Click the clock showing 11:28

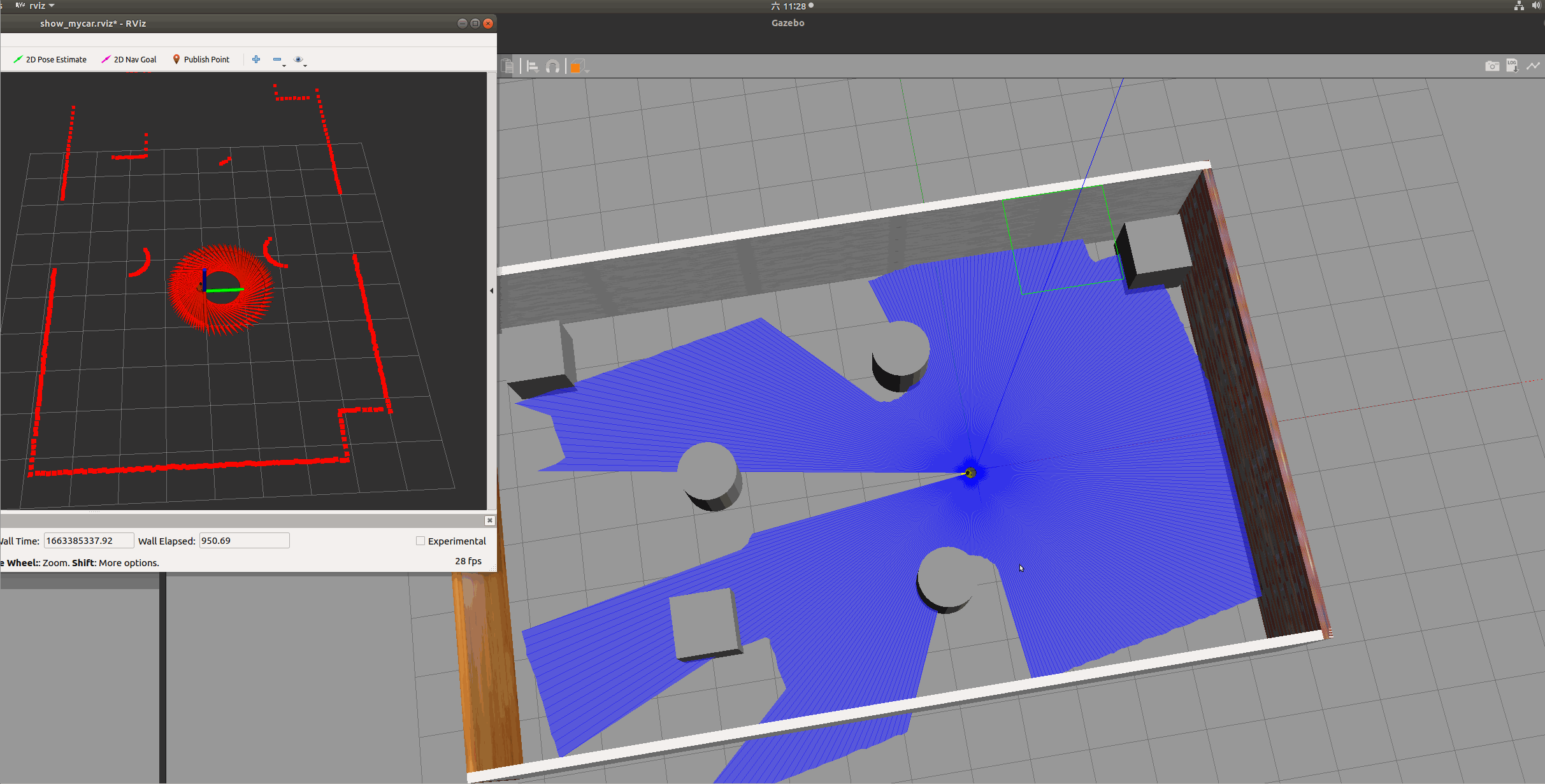[793, 6]
